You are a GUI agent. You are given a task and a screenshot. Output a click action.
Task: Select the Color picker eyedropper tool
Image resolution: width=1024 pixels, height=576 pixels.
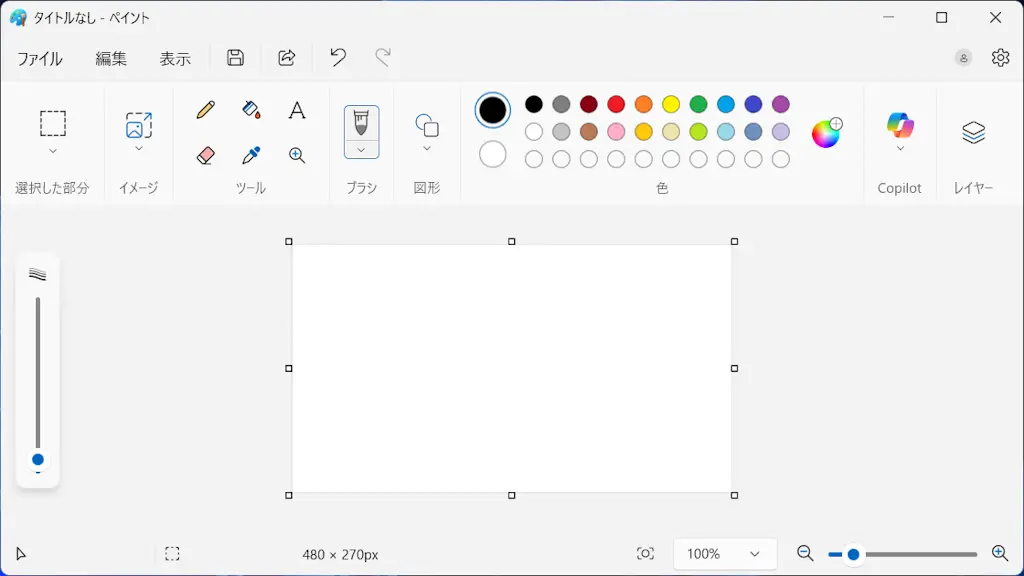251,155
